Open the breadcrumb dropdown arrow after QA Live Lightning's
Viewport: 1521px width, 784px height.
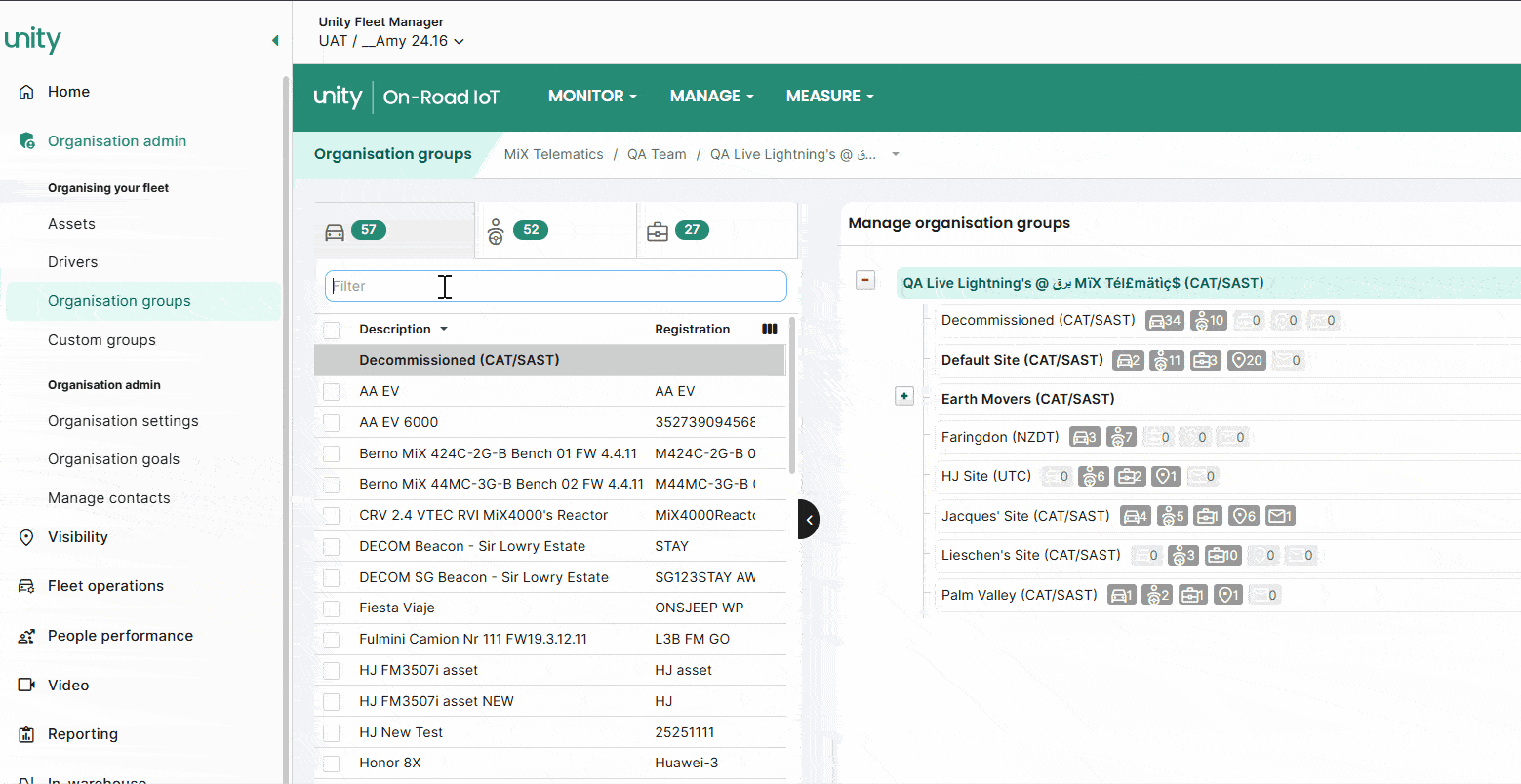pos(896,155)
